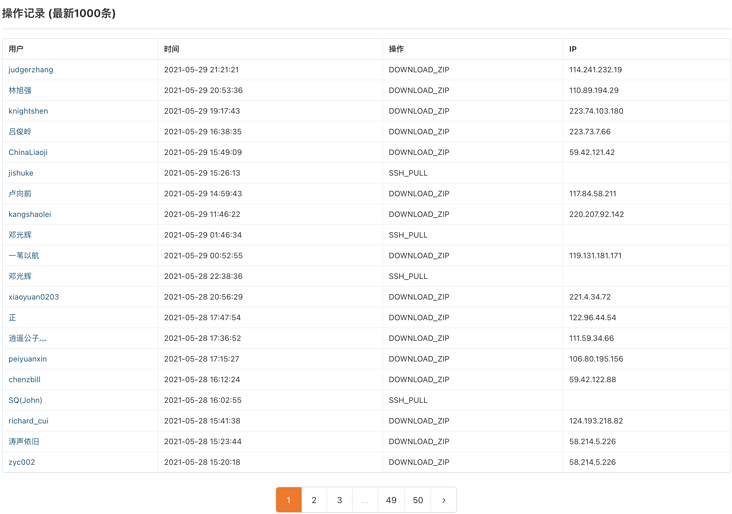Select timestamp 2021-05-28 22:38:36
This screenshot has width=732, height=514.
click(x=203, y=276)
